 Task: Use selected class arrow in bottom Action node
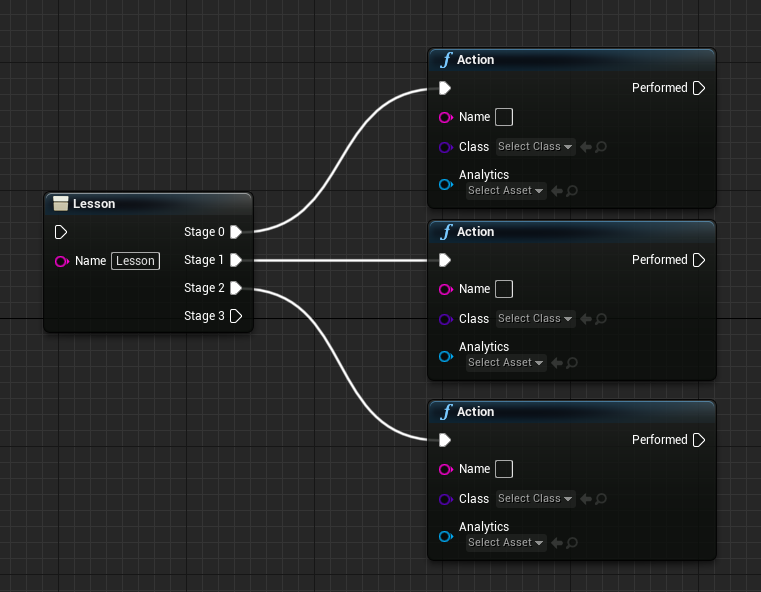pyautogui.click(x=586, y=499)
